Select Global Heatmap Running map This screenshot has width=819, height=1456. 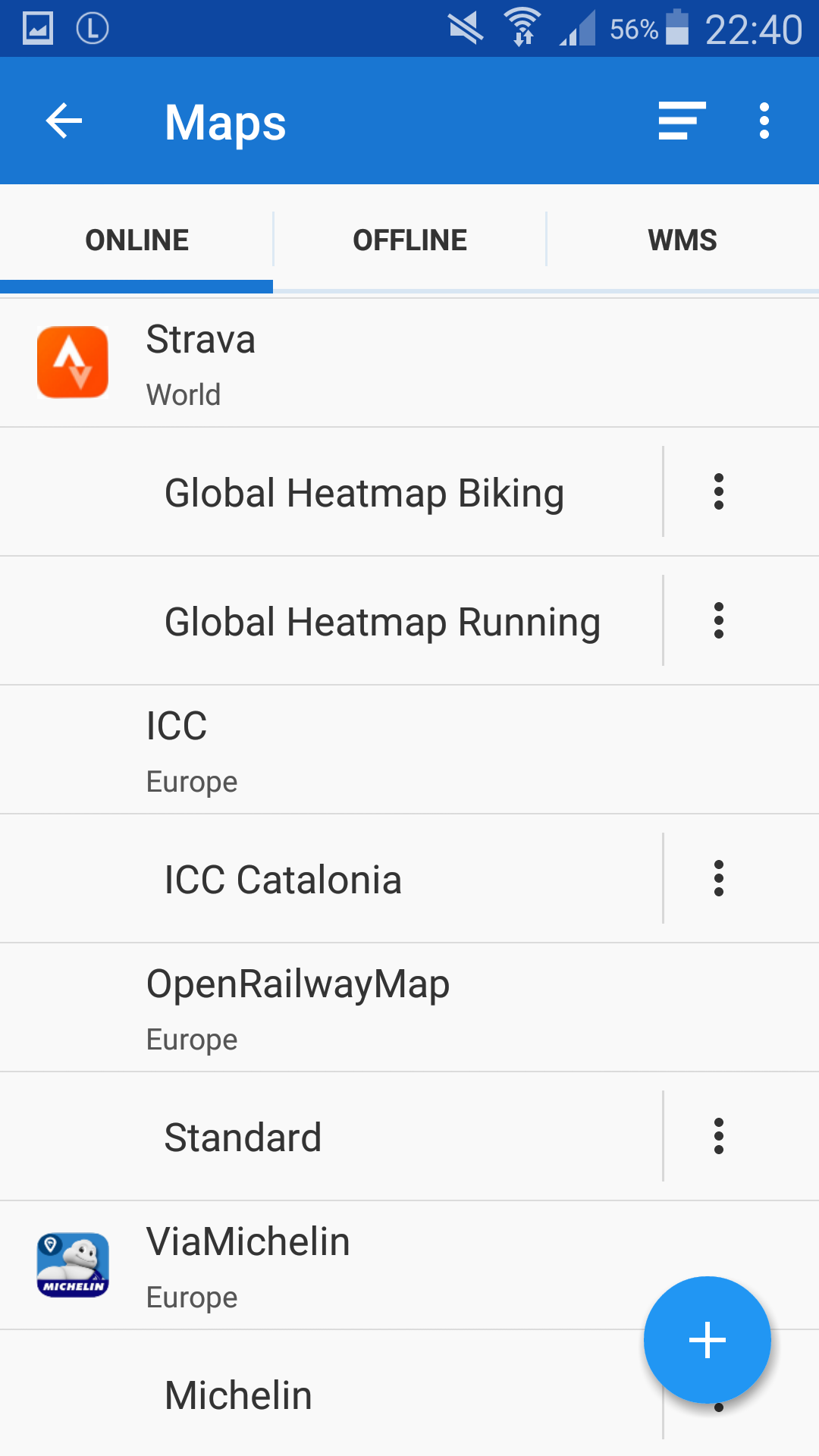(x=382, y=622)
